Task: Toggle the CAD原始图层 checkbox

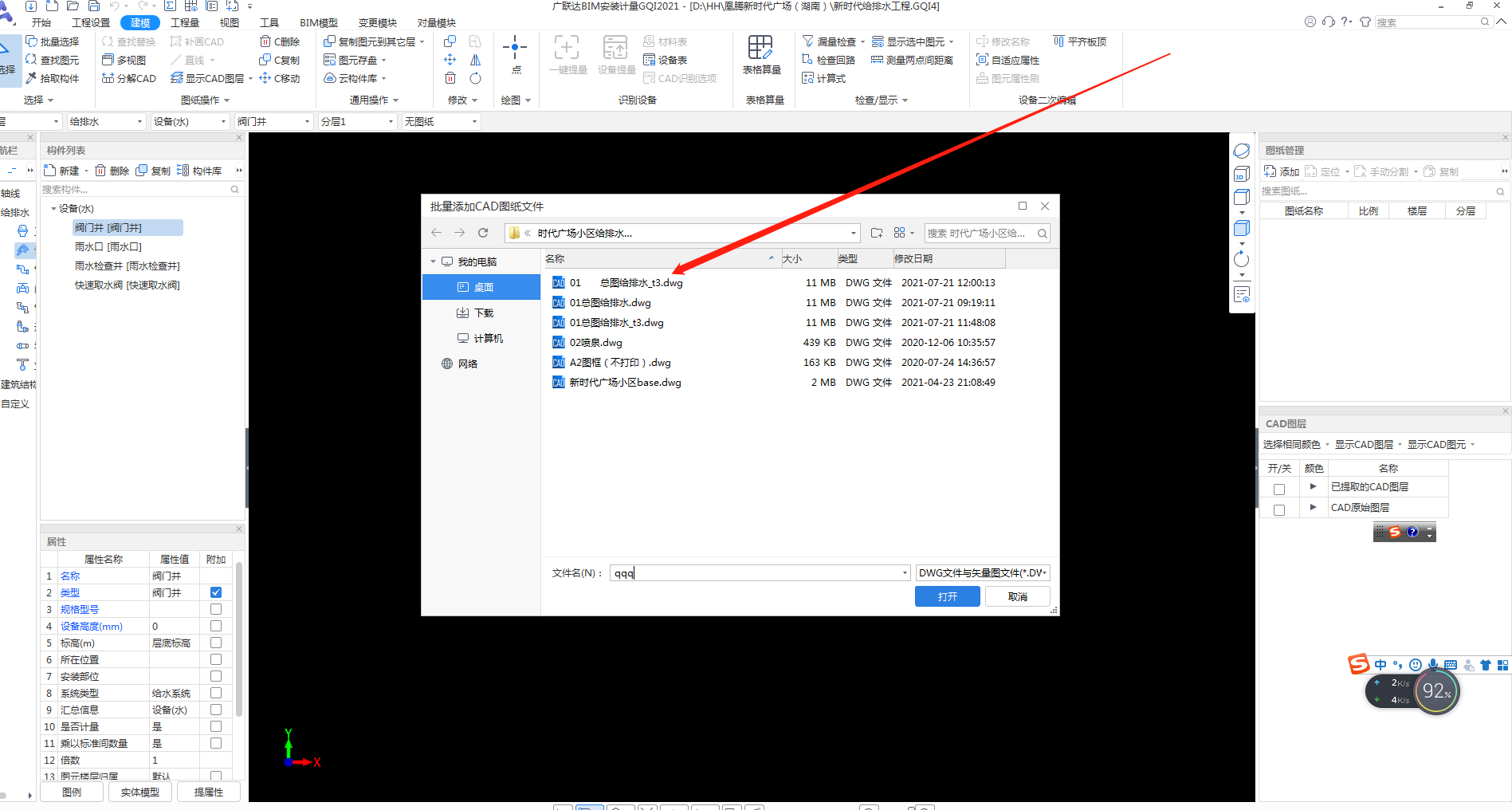Action: point(1279,510)
